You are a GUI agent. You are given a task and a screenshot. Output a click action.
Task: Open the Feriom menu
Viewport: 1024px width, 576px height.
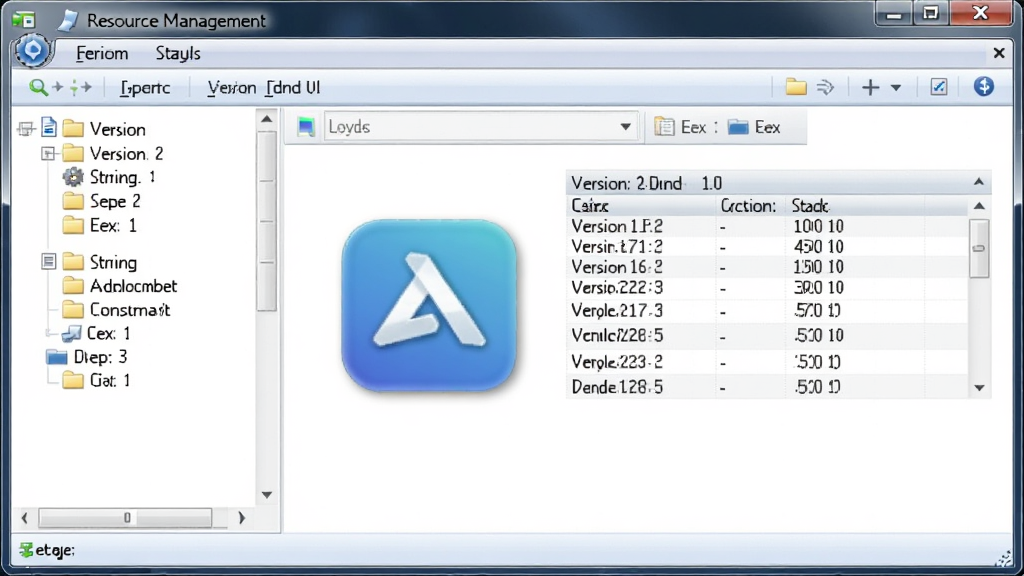click(102, 54)
